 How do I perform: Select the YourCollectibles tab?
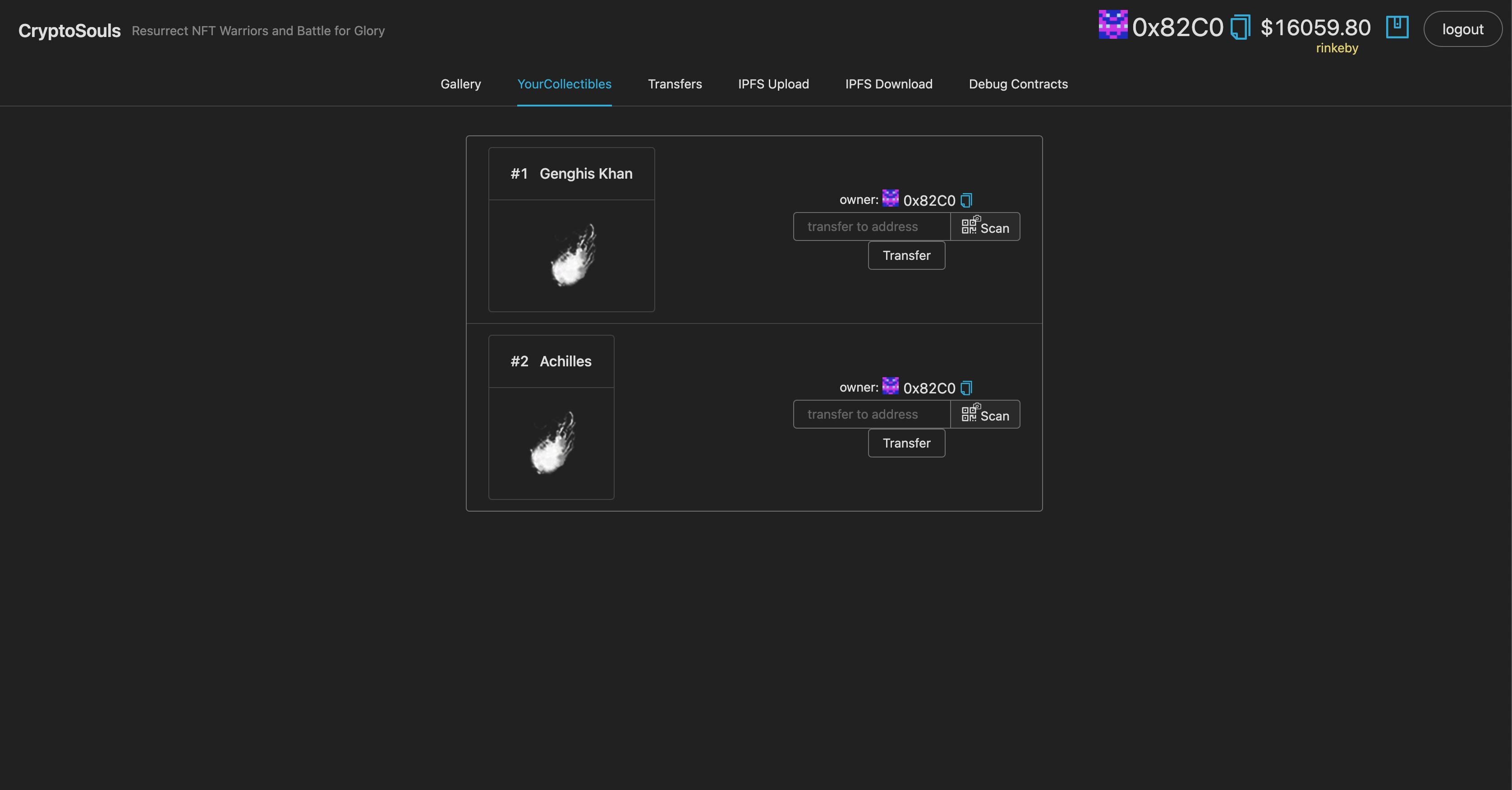[x=564, y=84]
